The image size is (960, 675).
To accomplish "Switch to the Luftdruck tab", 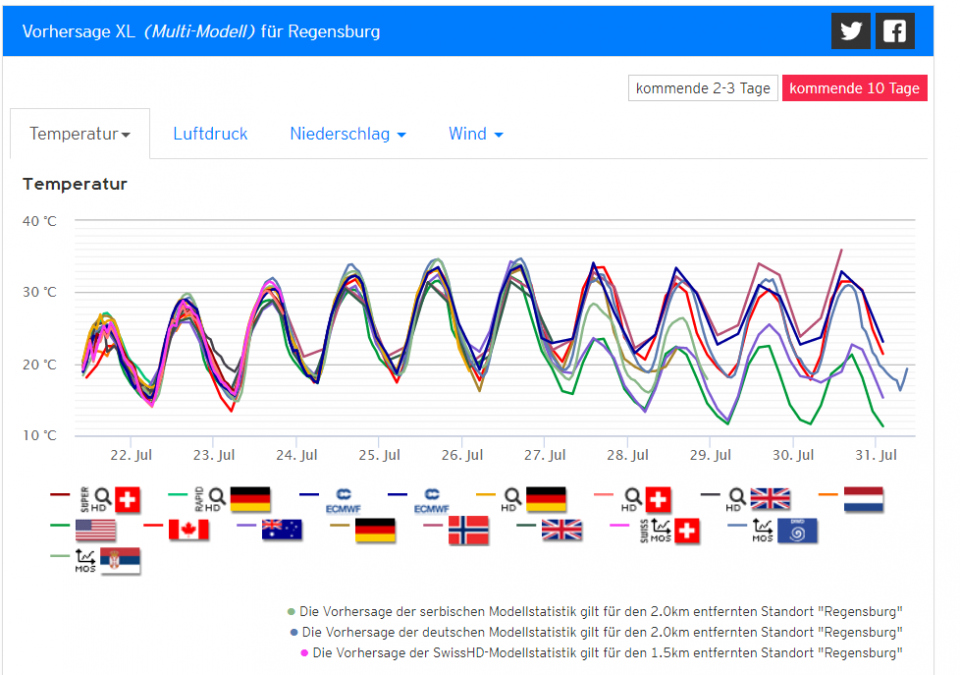I will [x=210, y=134].
